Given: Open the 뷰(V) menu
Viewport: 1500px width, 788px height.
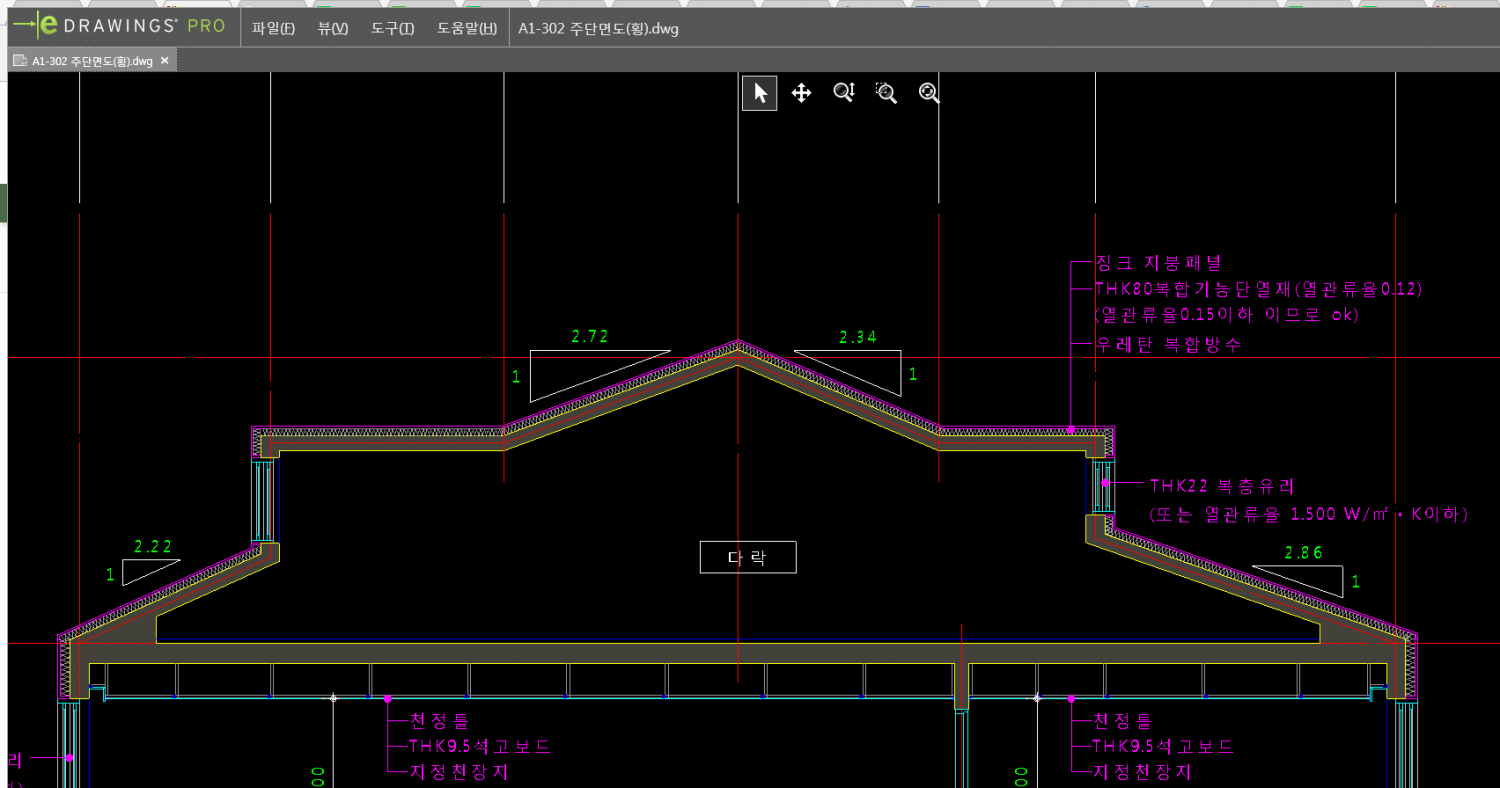Looking at the screenshot, I should [x=333, y=28].
